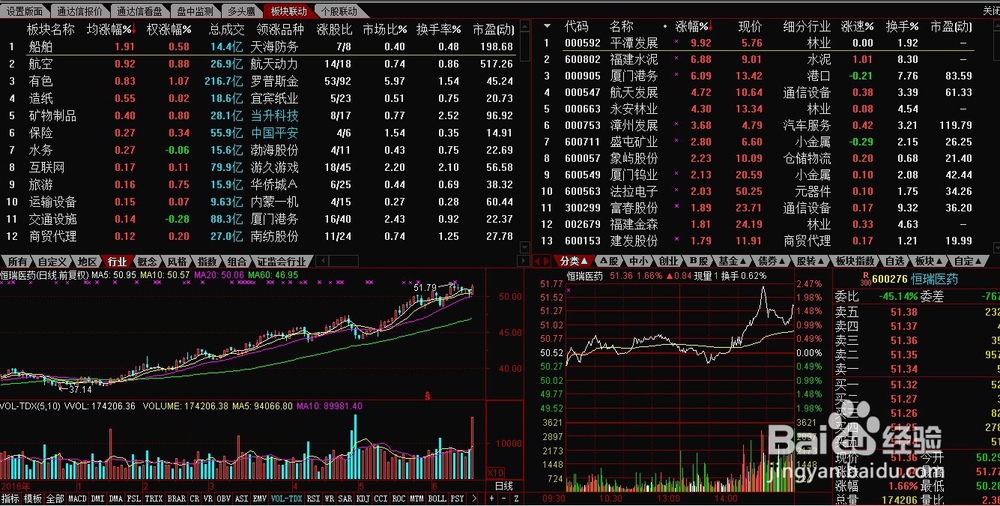
Task: Switch indicator to SAR
Action: 345,499
